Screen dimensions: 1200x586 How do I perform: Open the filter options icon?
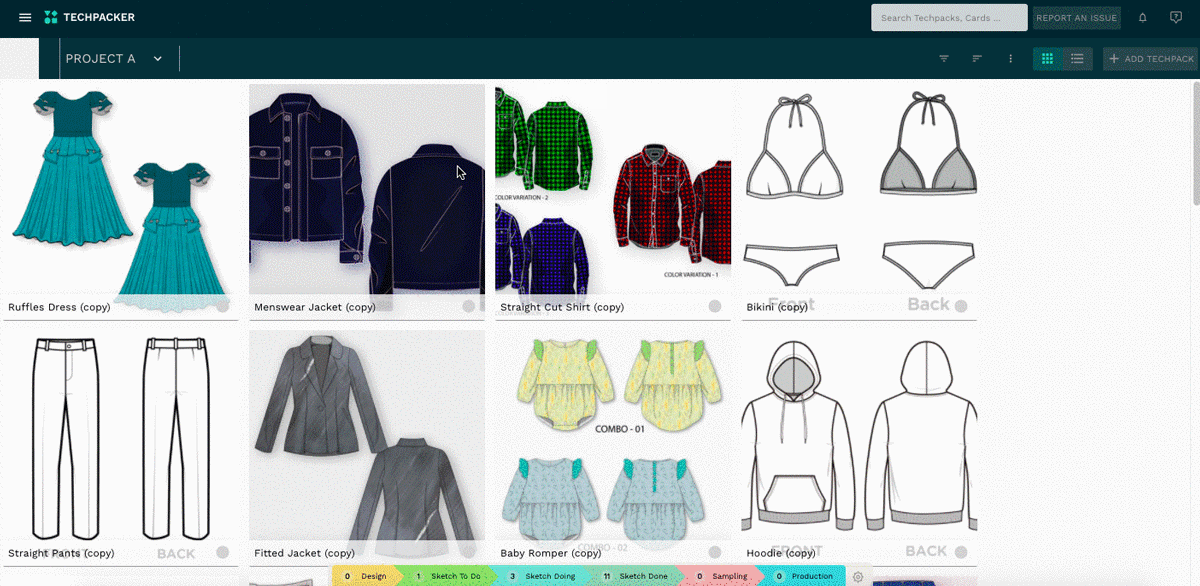[944, 59]
